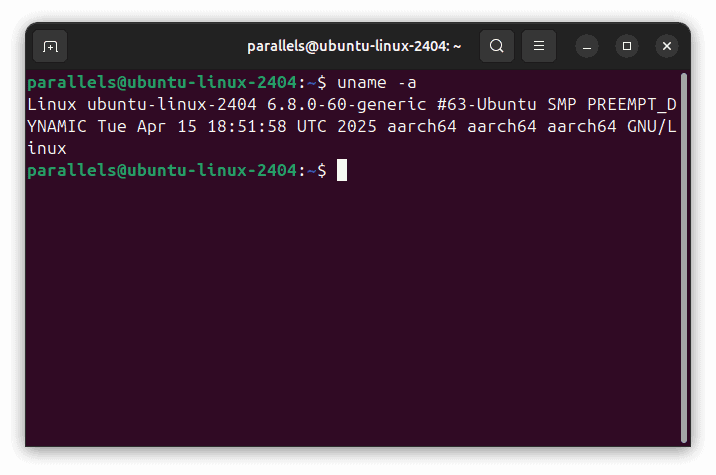
Task: Close the terminal window
Action: [666, 46]
